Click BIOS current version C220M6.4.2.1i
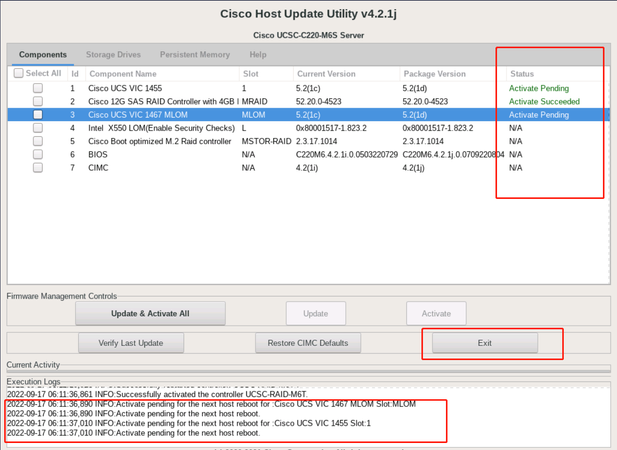The image size is (617, 450). (347, 155)
